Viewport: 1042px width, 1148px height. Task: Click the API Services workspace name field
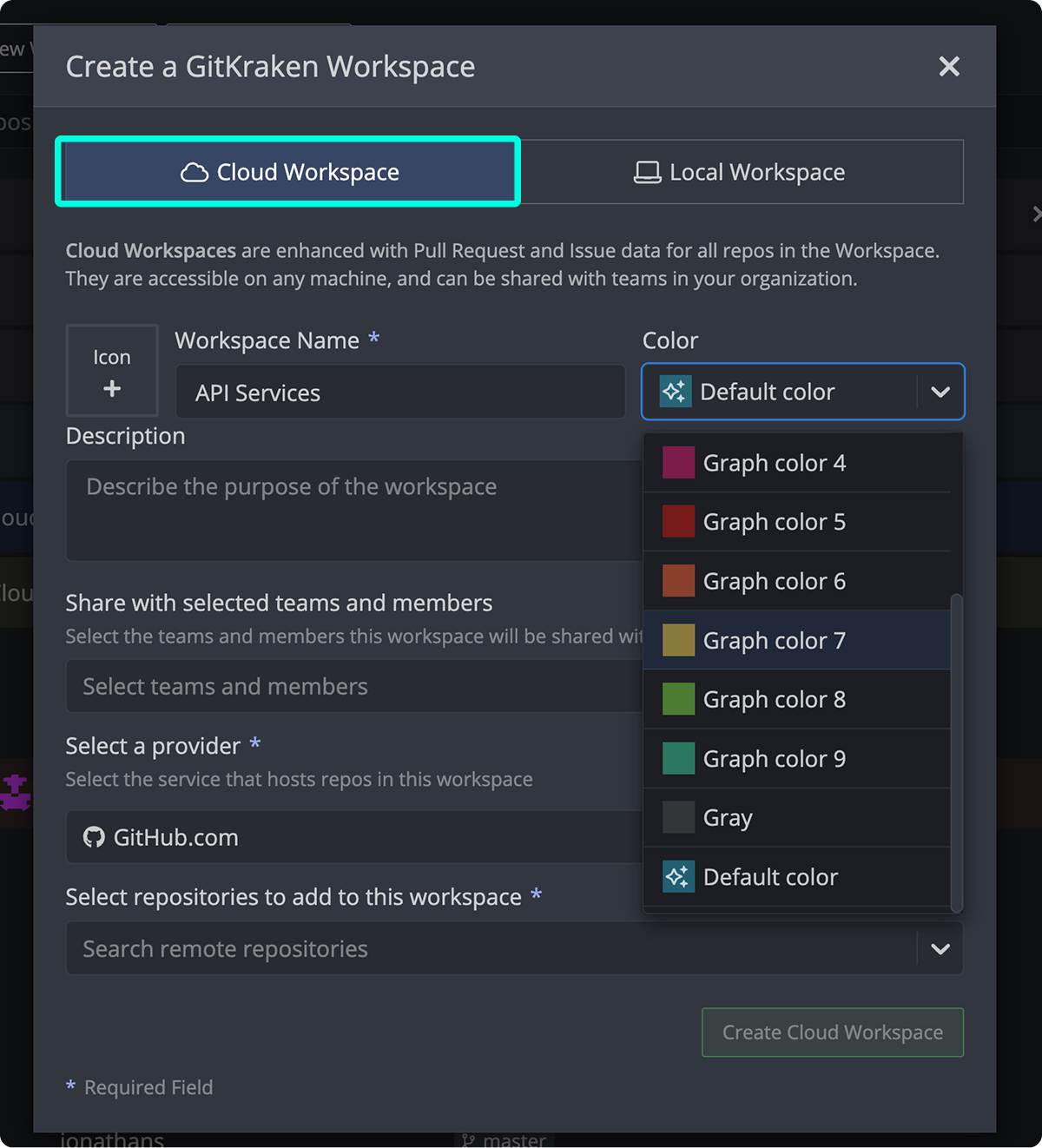tap(399, 392)
